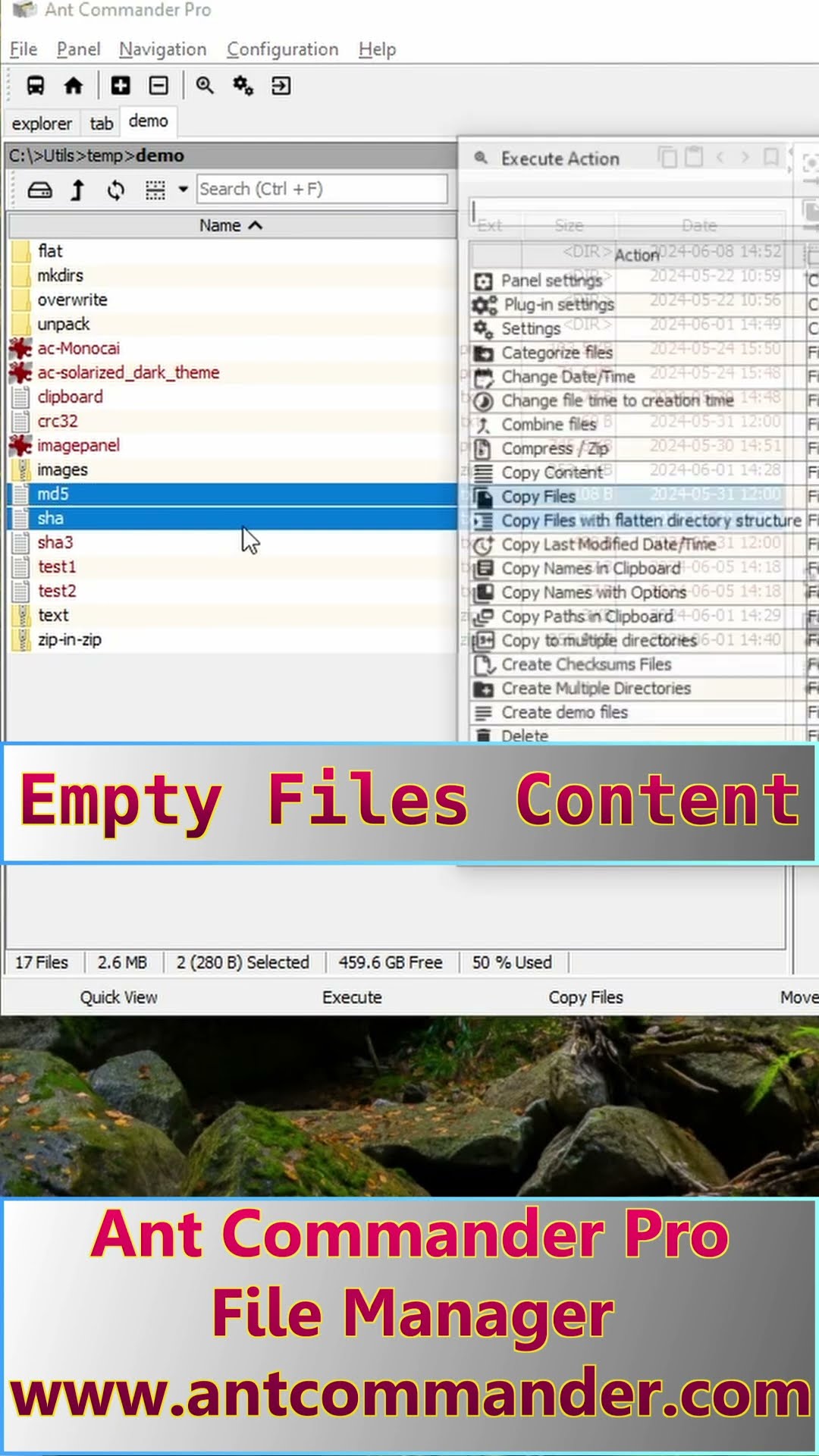Select the zip-in-zip archive

pos(231,639)
